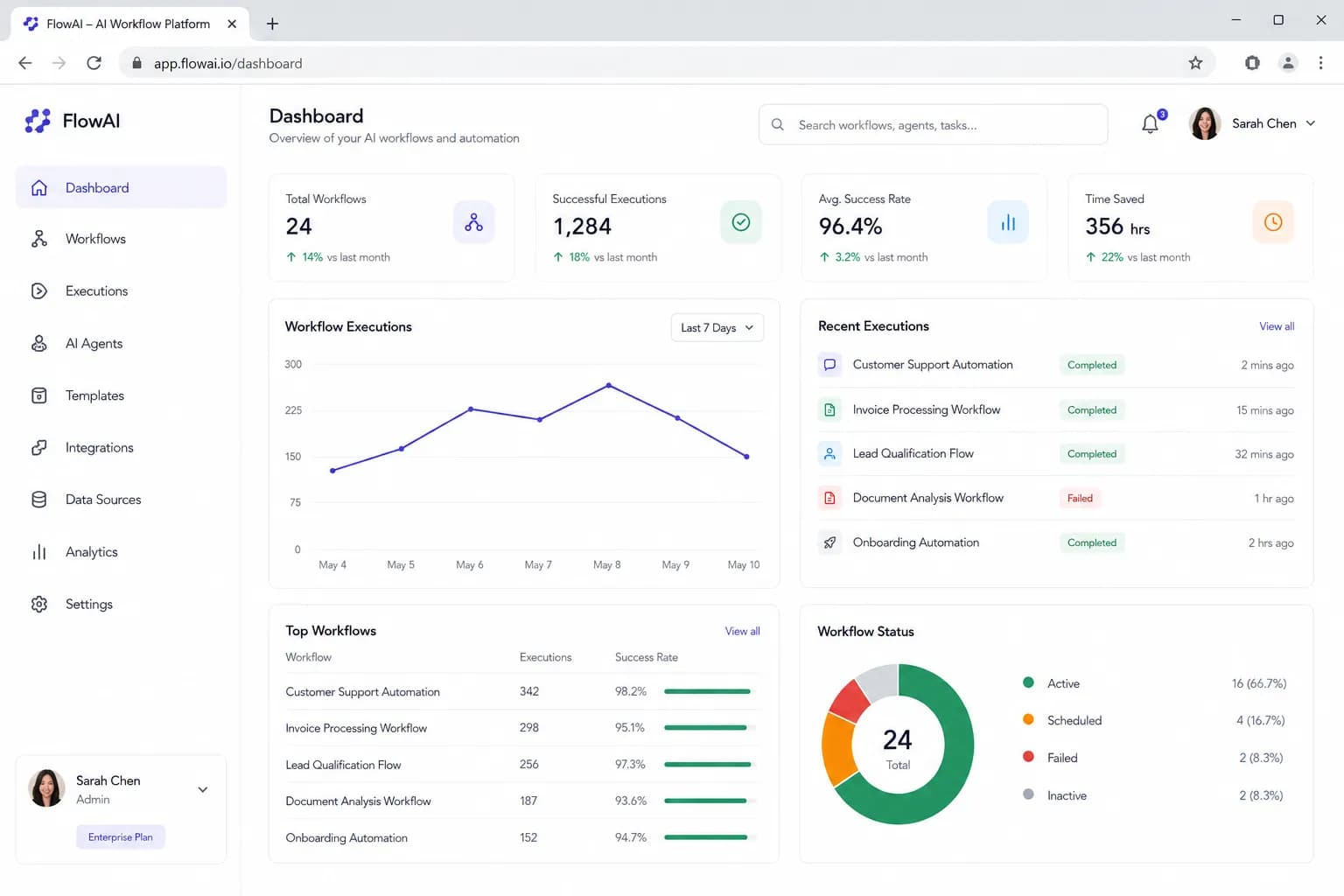This screenshot has height=896, width=1344.
Task: Click the orange Scheduled legend dot
Action: pos(1028,719)
